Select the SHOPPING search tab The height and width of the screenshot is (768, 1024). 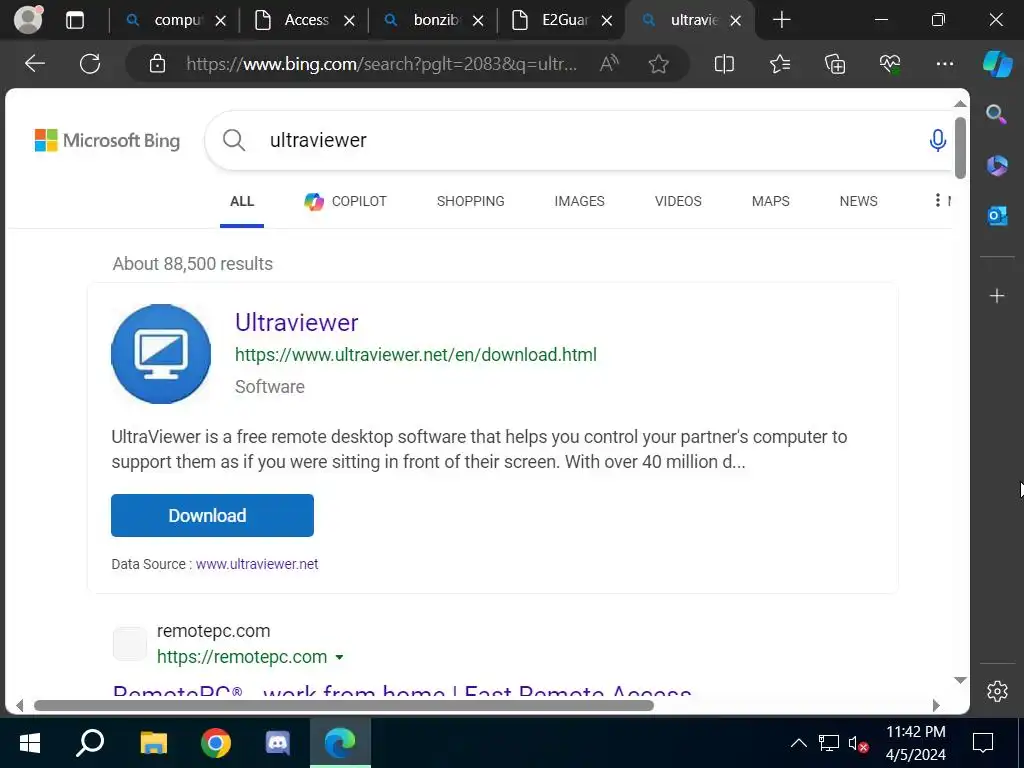[x=470, y=201]
